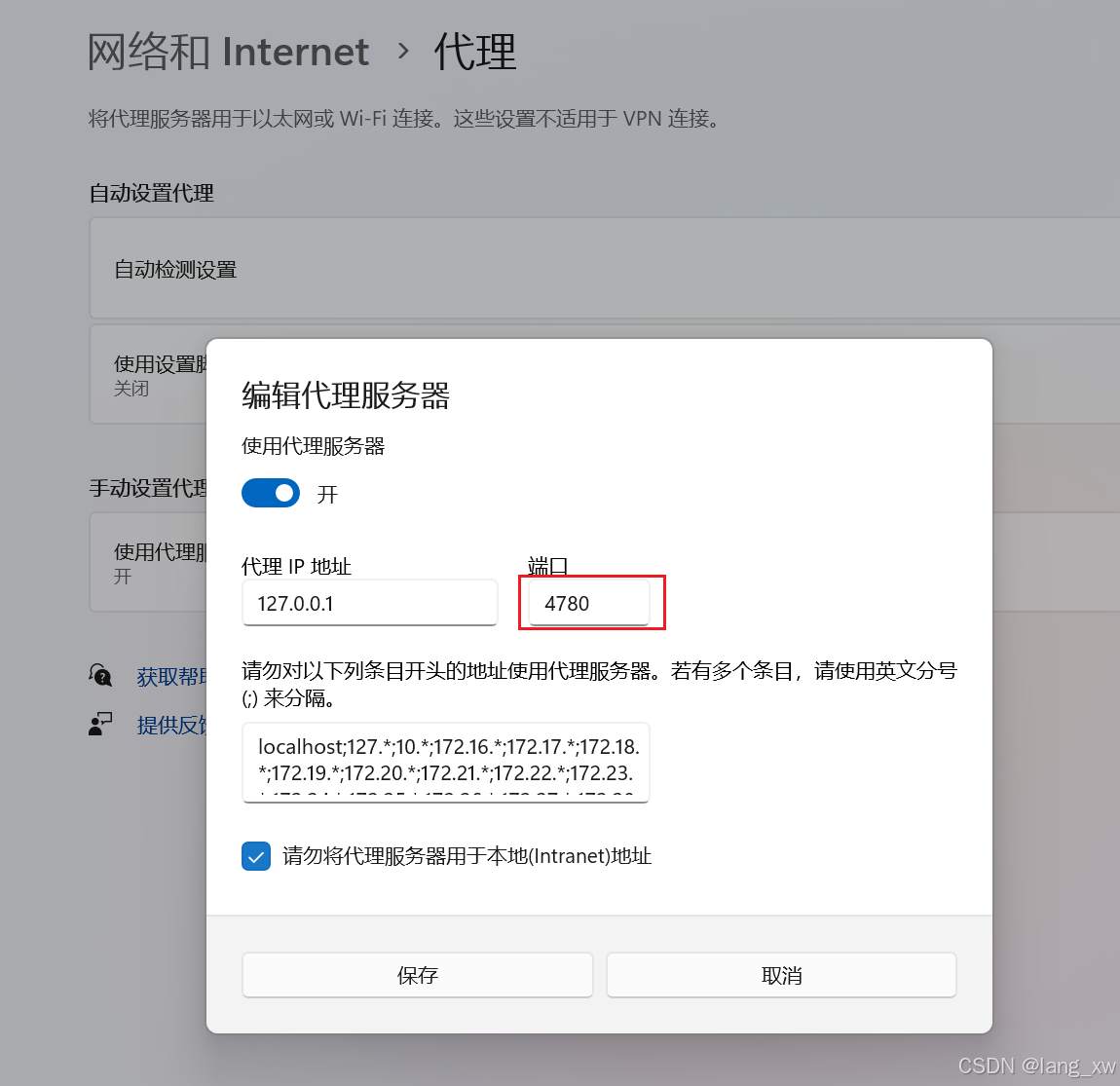The width and height of the screenshot is (1120, 1086).
Task: Click the 开 label beside the proxy toggle
Action: pyautogui.click(x=328, y=494)
